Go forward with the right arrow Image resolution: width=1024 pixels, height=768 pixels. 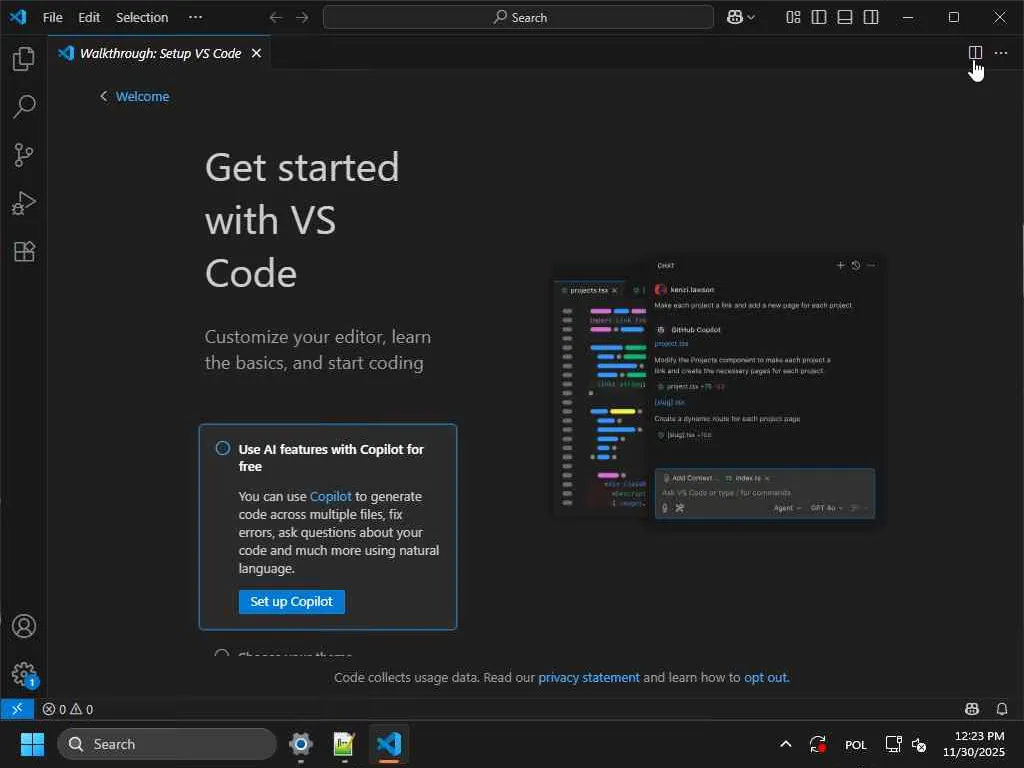pyautogui.click(x=302, y=18)
